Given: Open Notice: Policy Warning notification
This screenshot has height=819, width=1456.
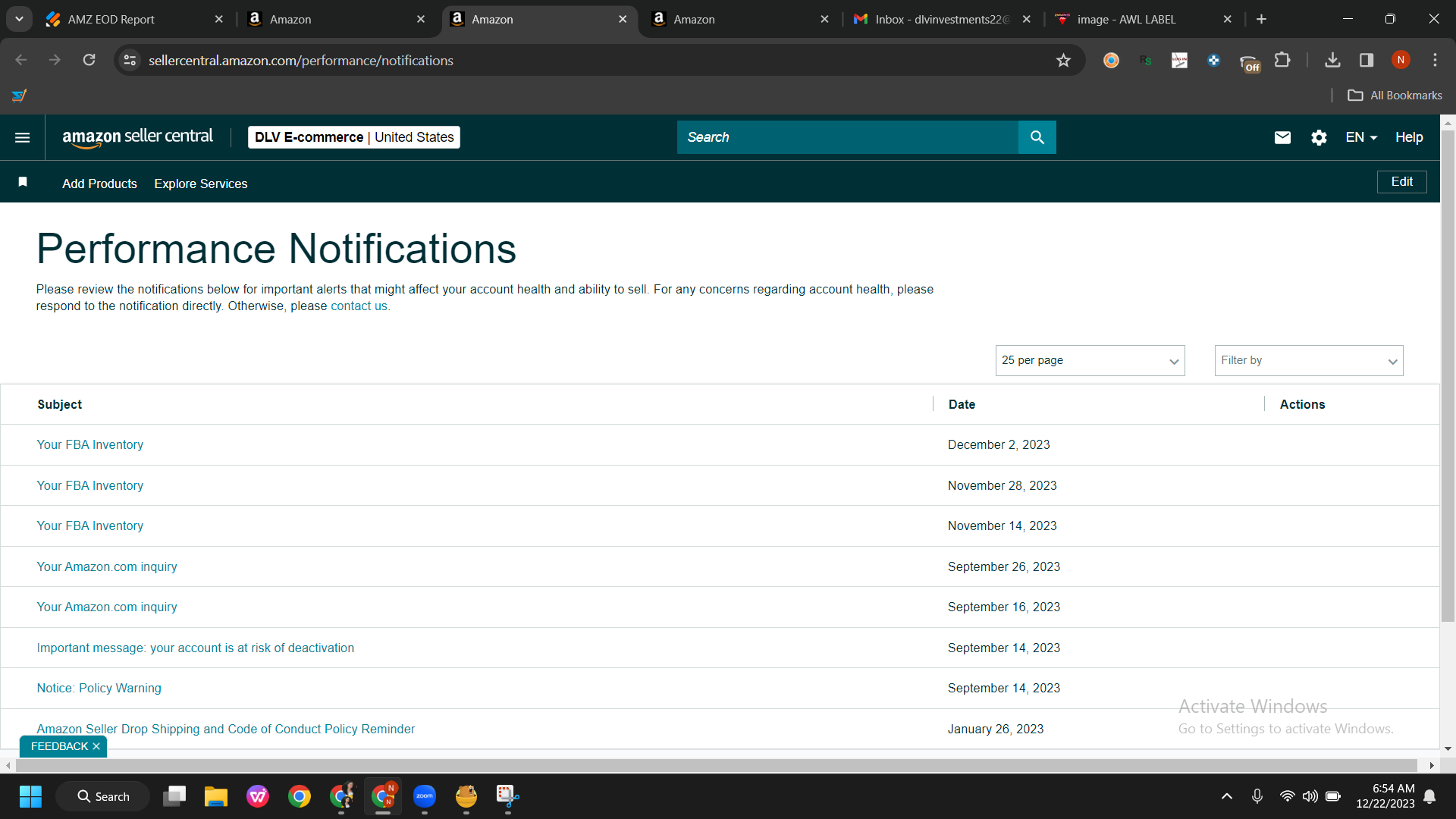Looking at the screenshot, I should (99, 688).
